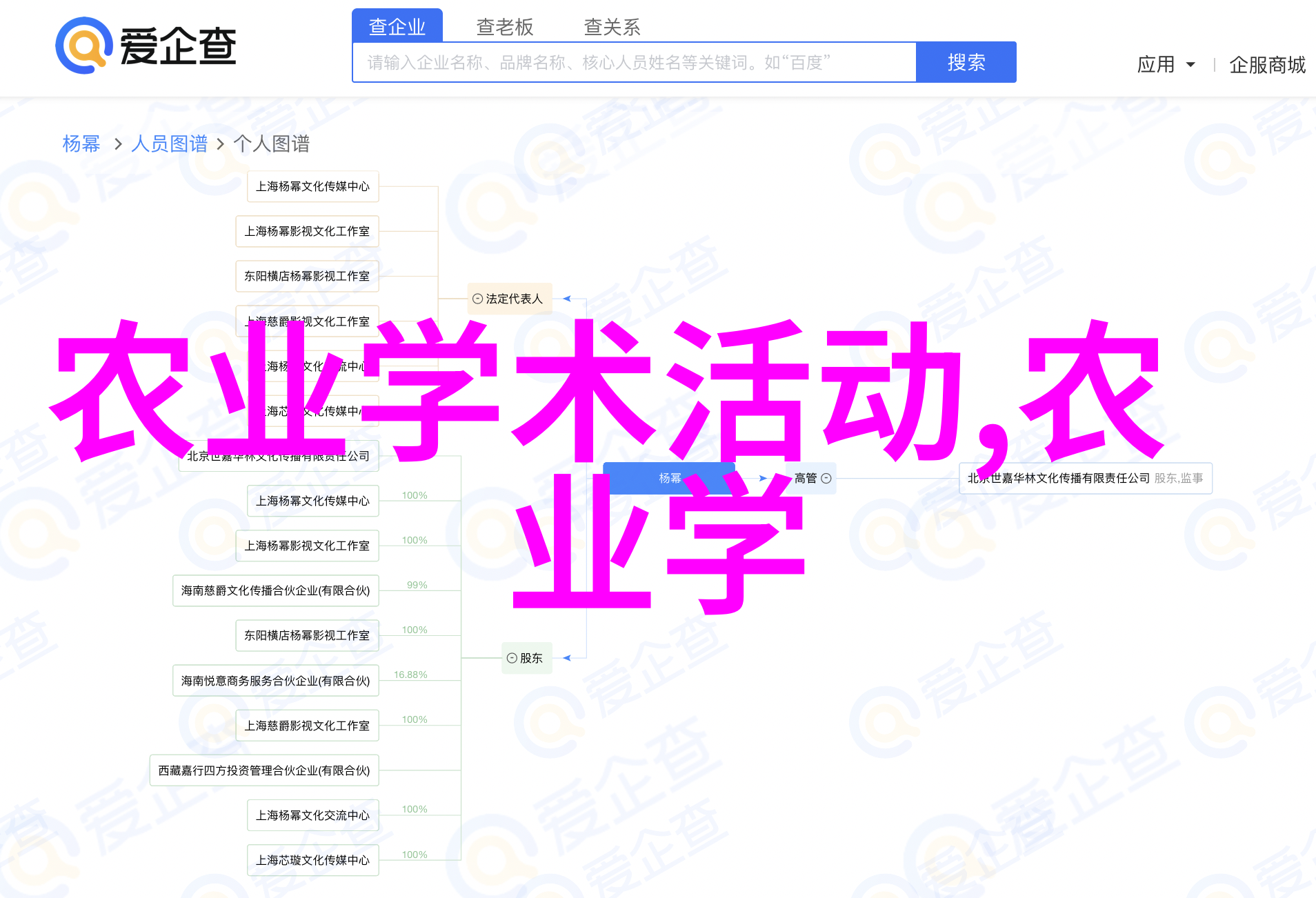The width and height of the screenshot is (1316, 898).
Task: Open 上海杨幂文化传媒中心 under 法定代表人 branch
Action: click(313, 186)
